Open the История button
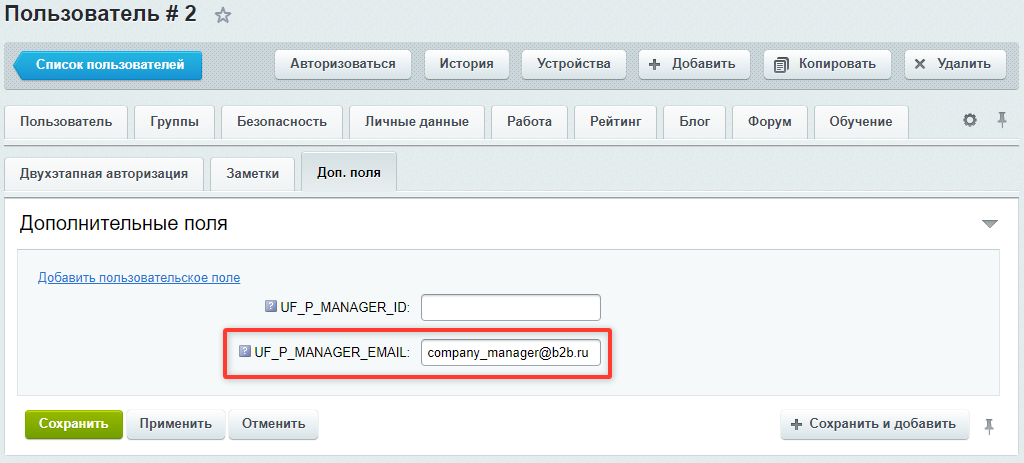 click(x=466, y=64)
